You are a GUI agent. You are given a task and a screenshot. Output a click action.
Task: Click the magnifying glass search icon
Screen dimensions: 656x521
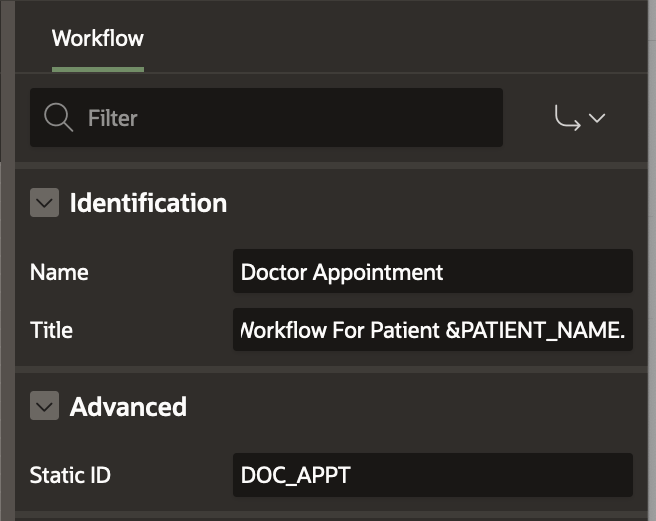(59, 118)
